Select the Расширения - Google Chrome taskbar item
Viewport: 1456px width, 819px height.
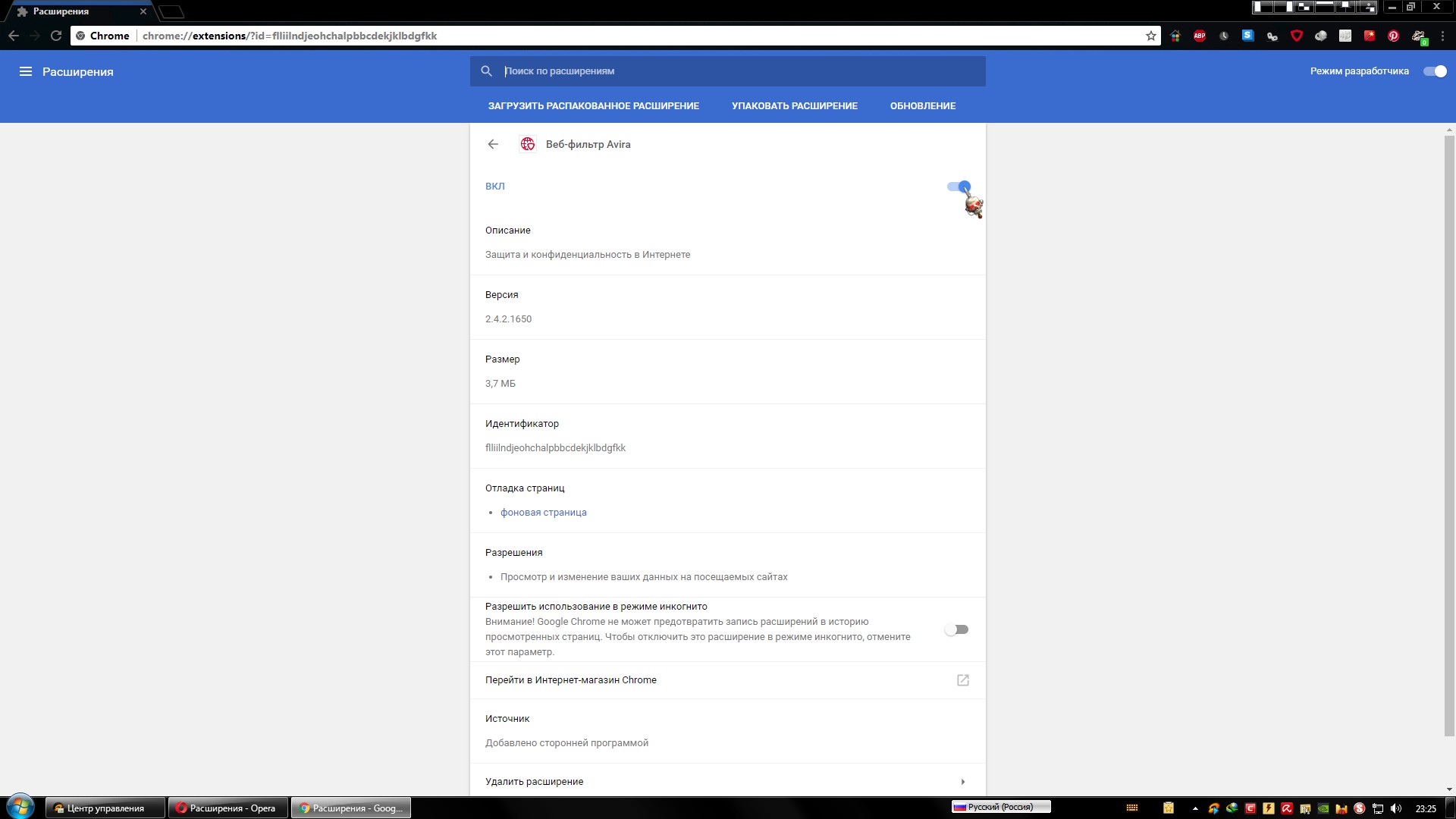click(351, 808)
